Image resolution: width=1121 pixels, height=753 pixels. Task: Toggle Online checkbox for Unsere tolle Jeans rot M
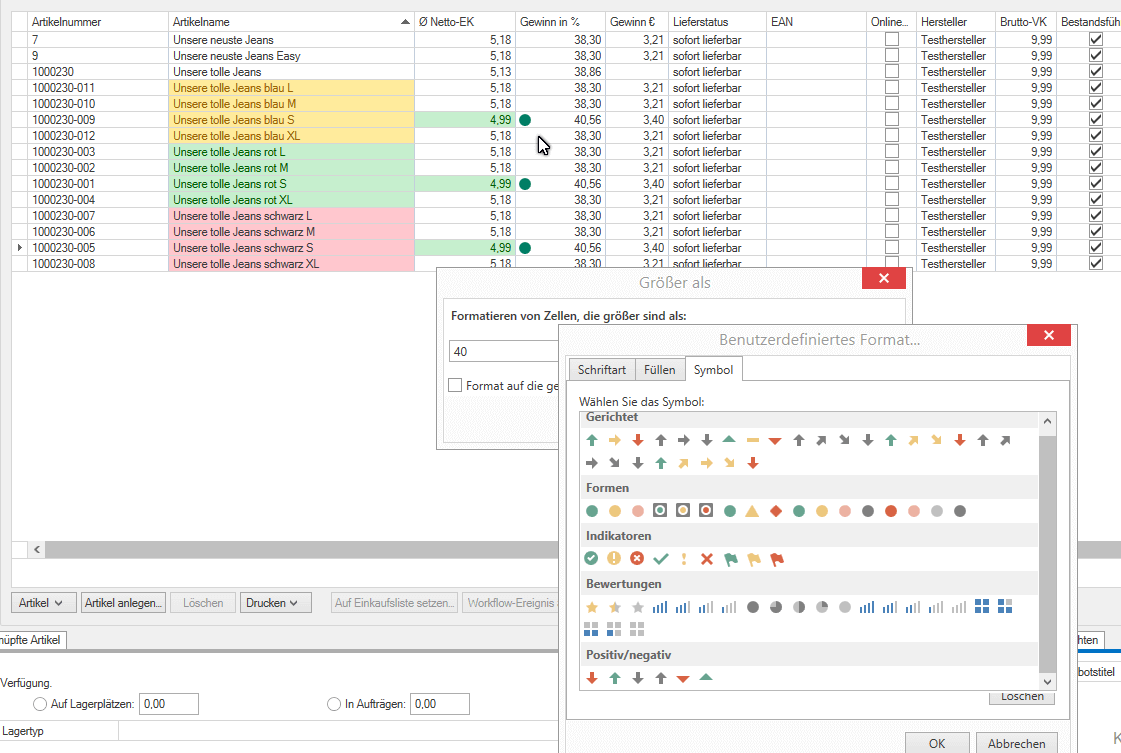(x=892, y=167)
